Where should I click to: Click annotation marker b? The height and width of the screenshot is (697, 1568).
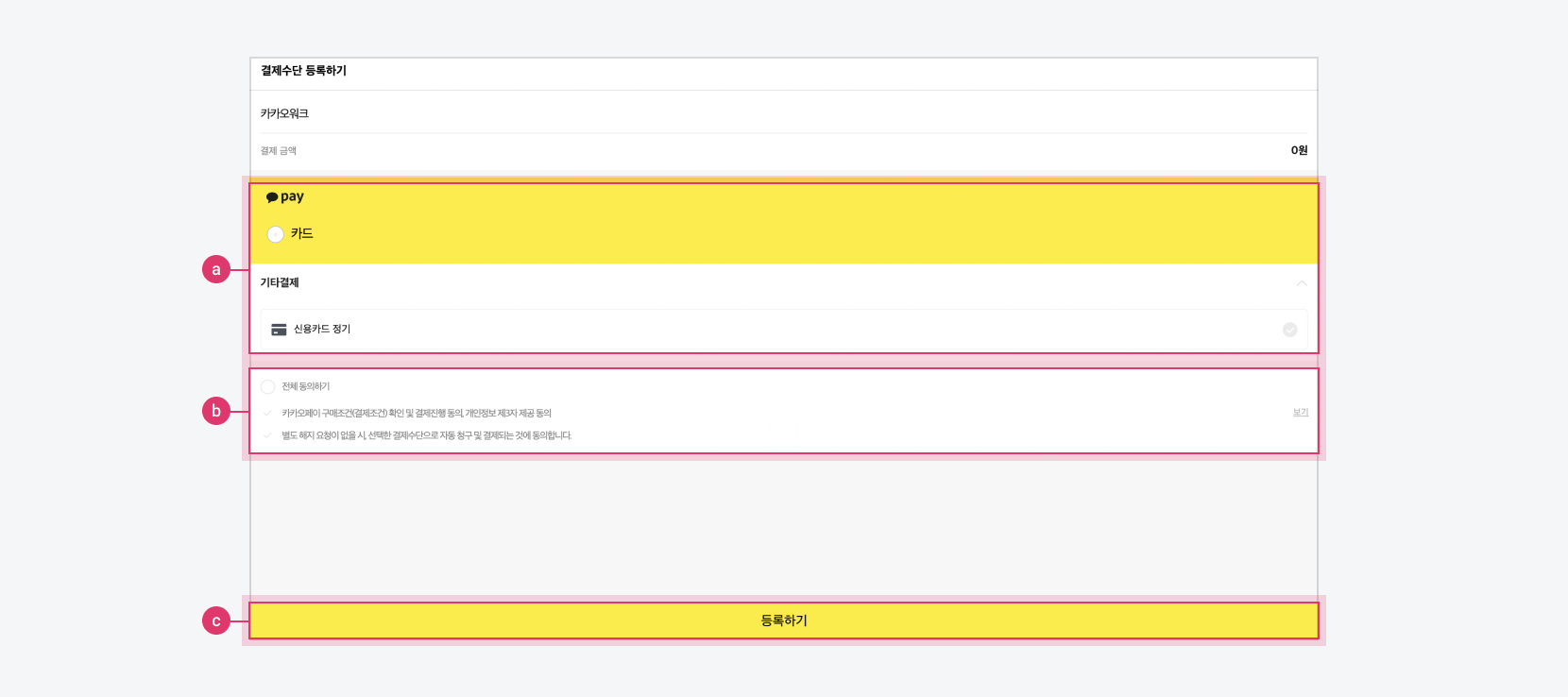(x=216, y=412)
